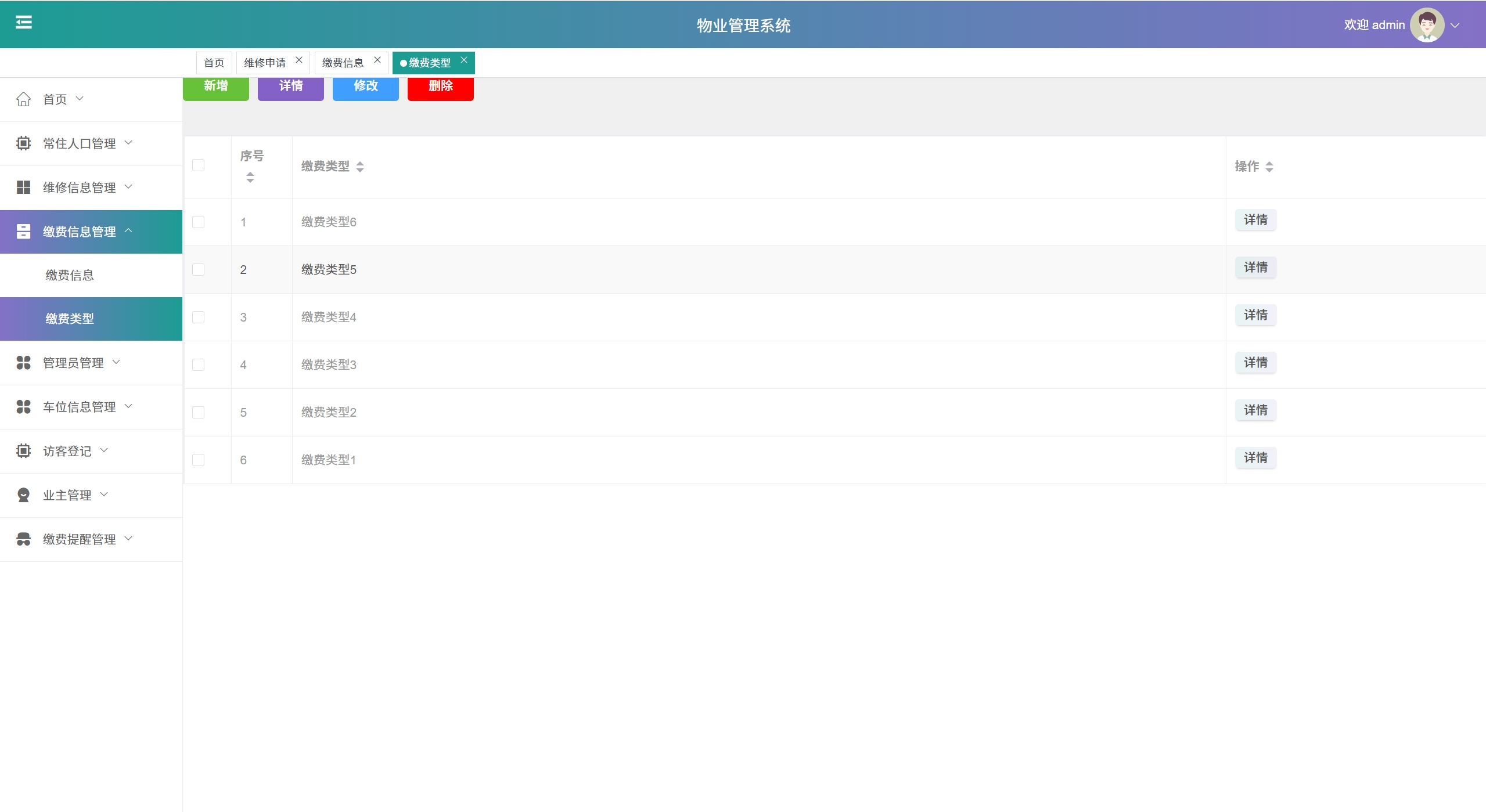Click the home icon in sidebar
1486x812 pixels.
tap(23, 99)
